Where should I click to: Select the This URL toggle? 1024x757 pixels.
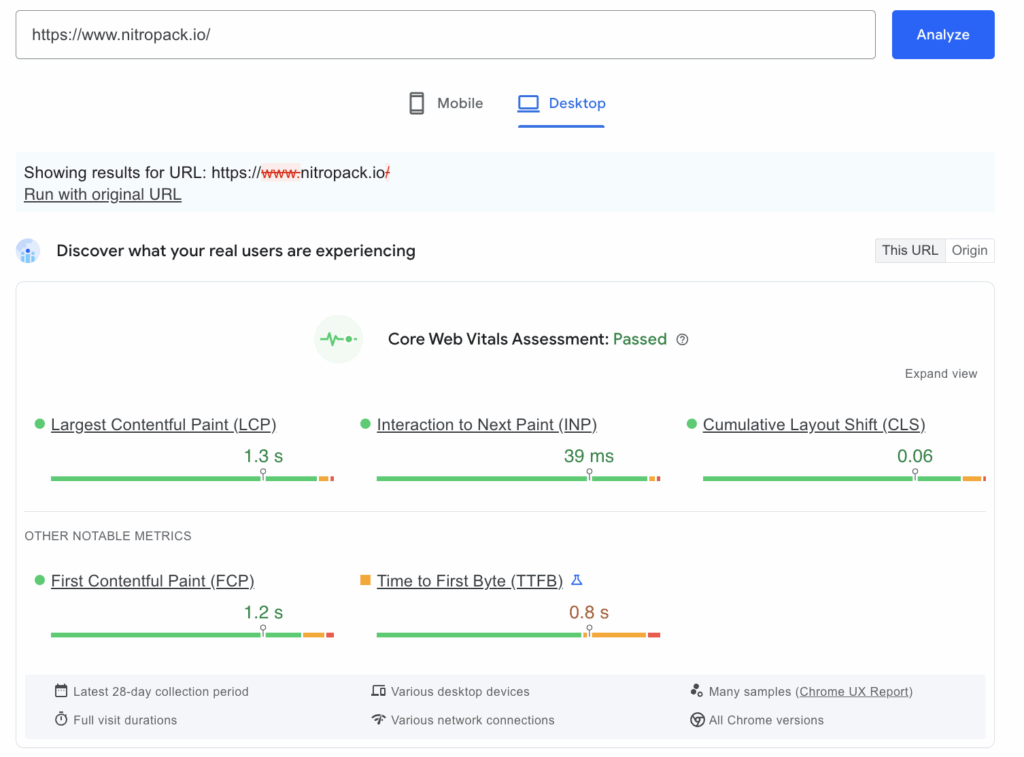[x=909, y=250]
